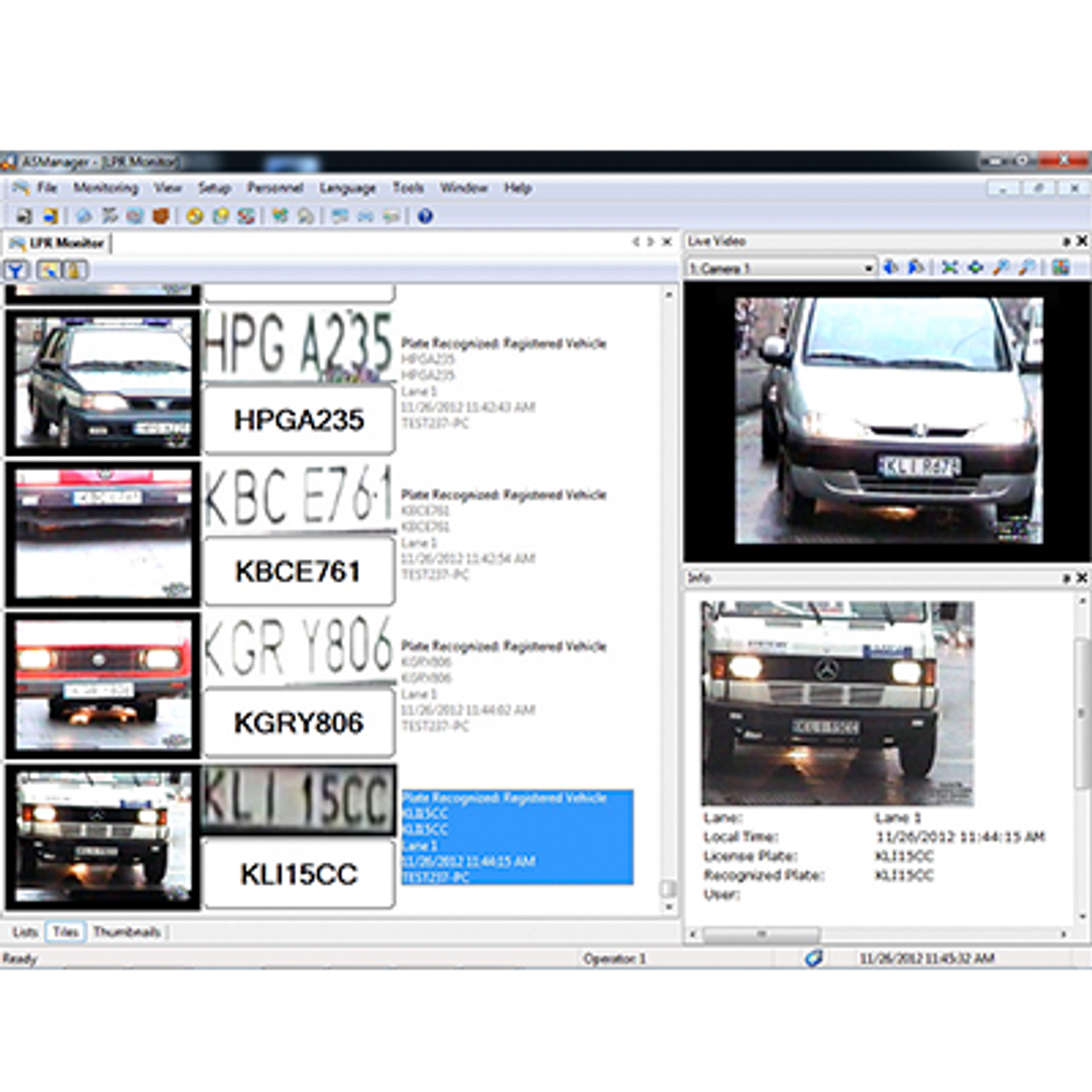Viewport: 1092px width, 1092px height.
Task: Click the green fit-to-window icon in Live Video
Action: [950, 268]
